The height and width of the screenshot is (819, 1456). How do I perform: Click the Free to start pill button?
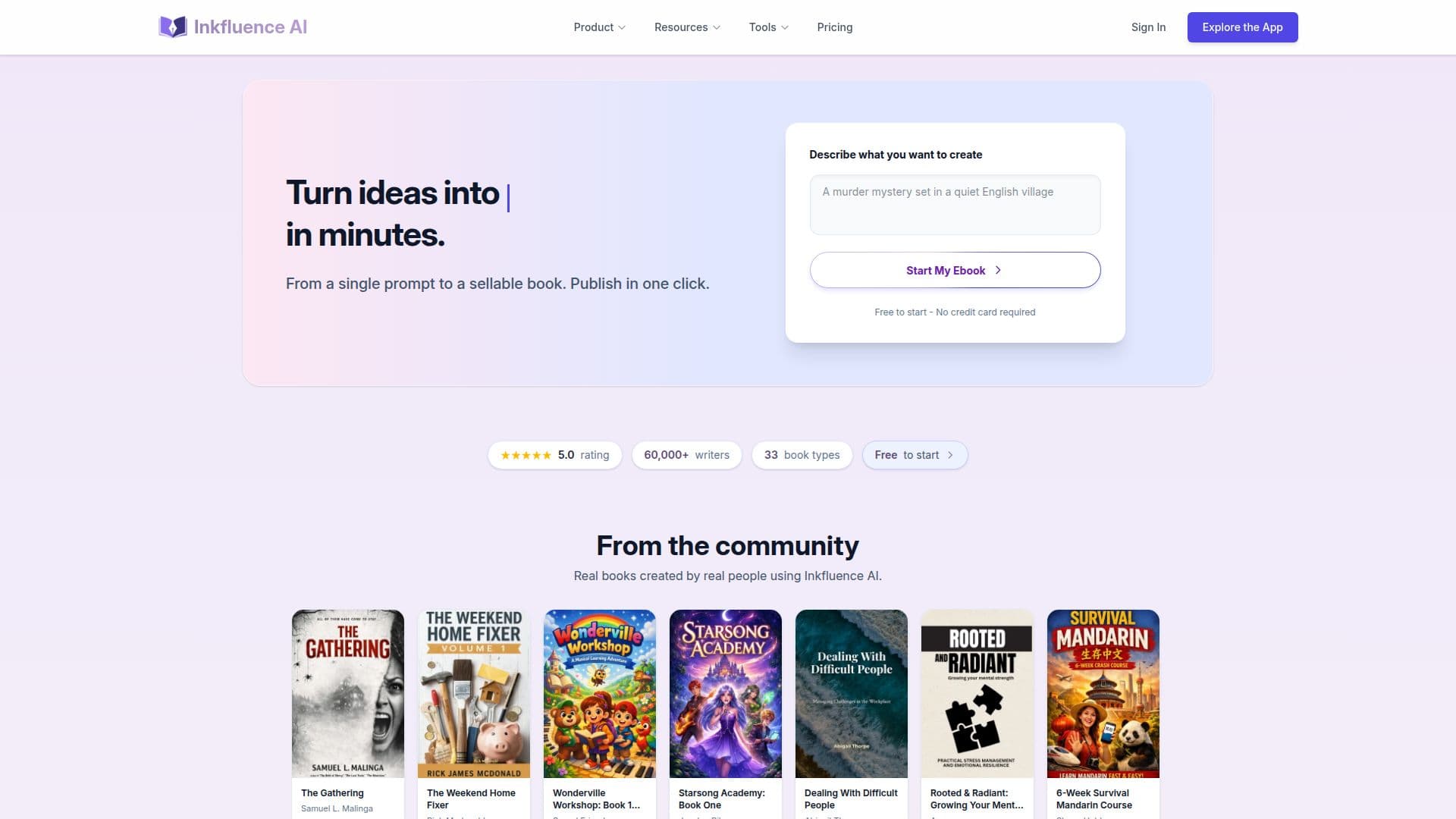tap(915, 455)
